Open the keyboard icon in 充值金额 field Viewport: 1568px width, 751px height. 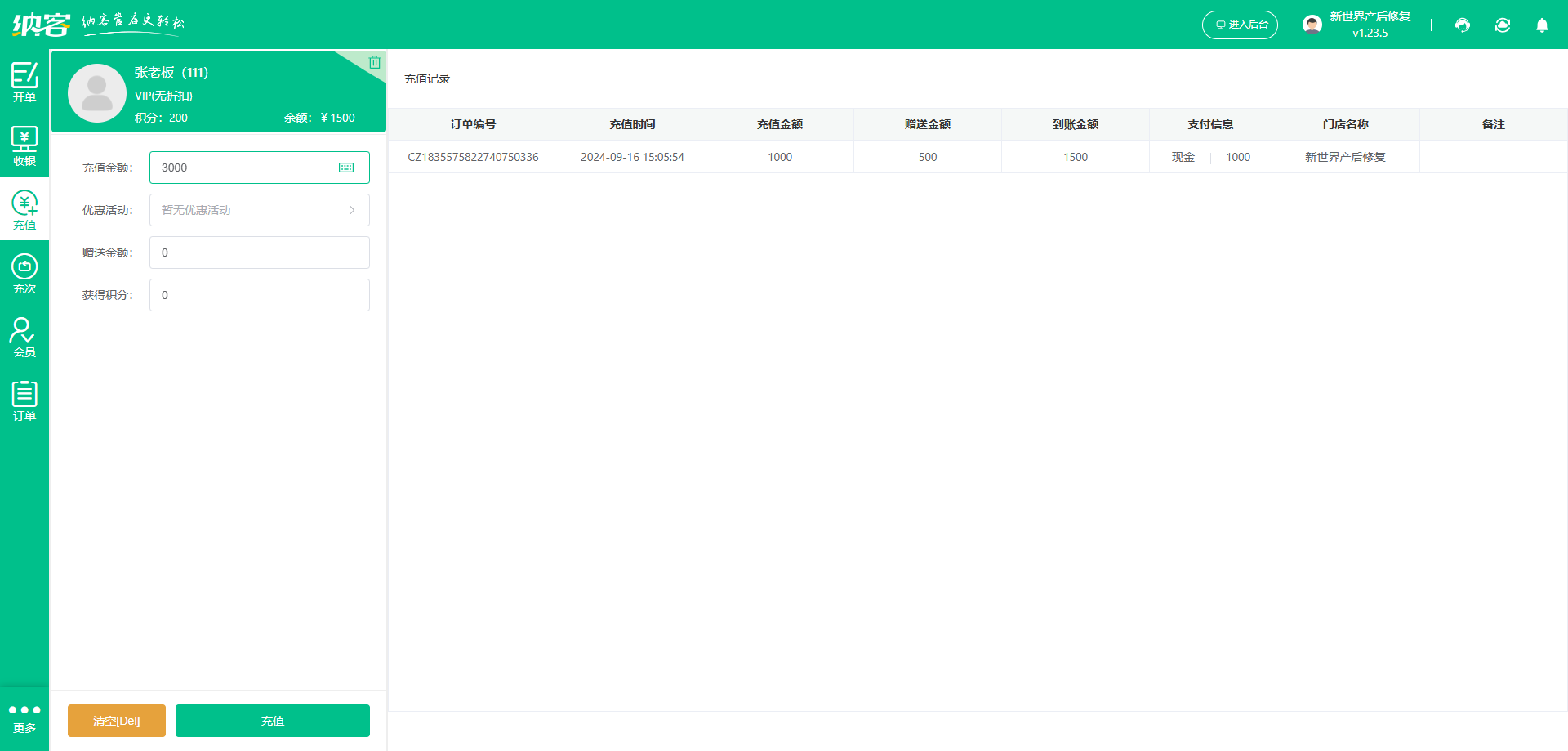tap(346, 168)
